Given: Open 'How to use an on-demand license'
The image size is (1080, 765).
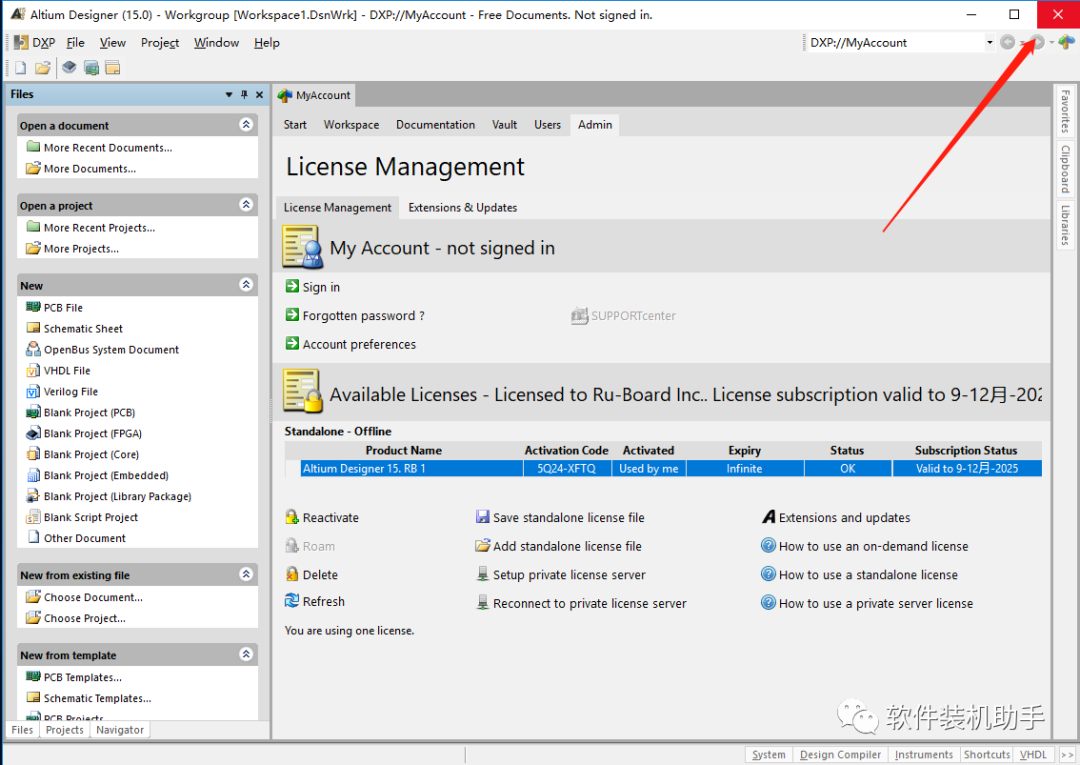Looking at the screenshot, I should coord(873,546).
